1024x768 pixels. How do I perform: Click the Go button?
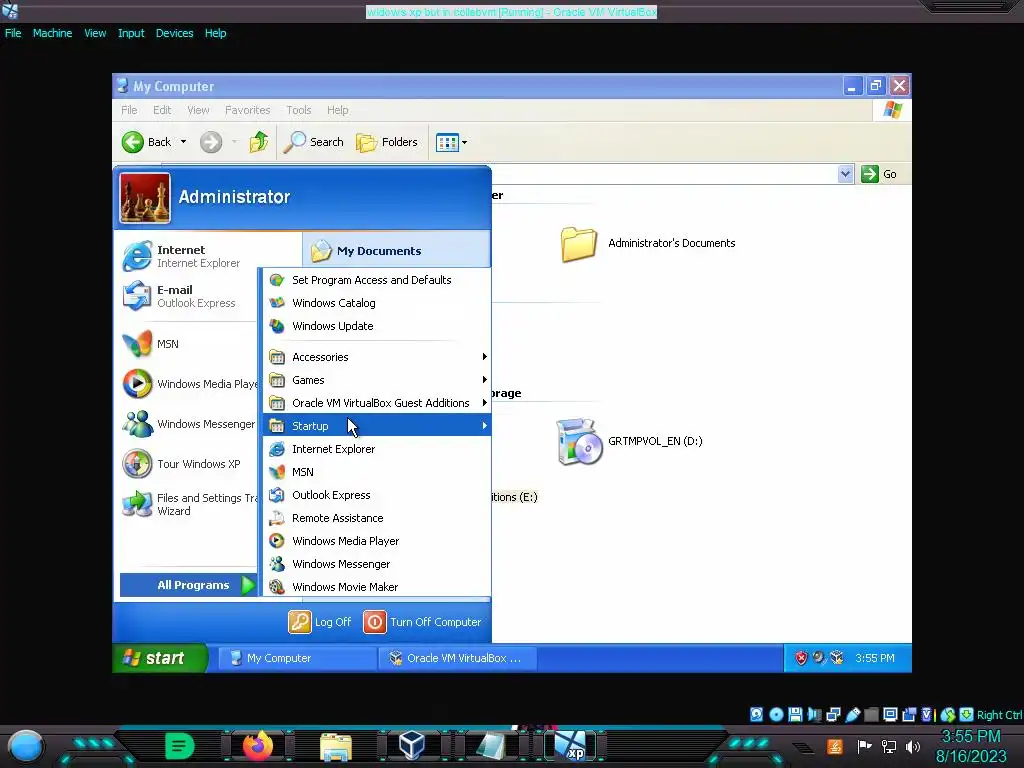[879, 174]
